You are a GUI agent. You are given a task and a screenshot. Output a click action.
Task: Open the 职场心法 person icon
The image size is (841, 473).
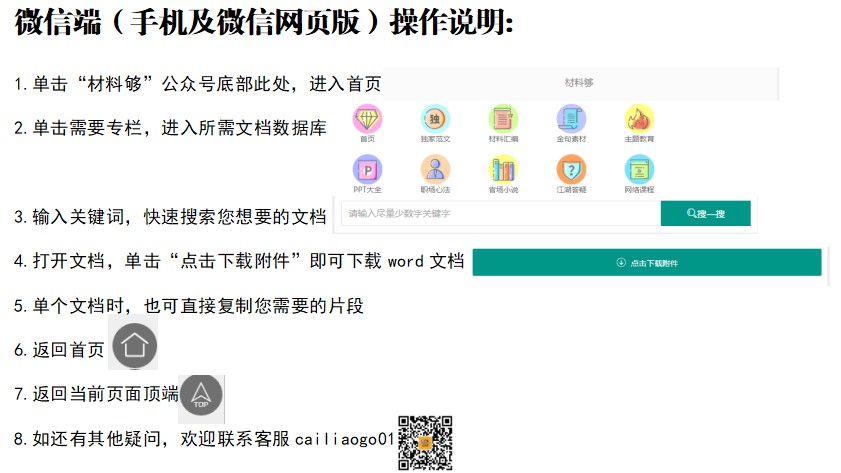(x=435, y=170)
